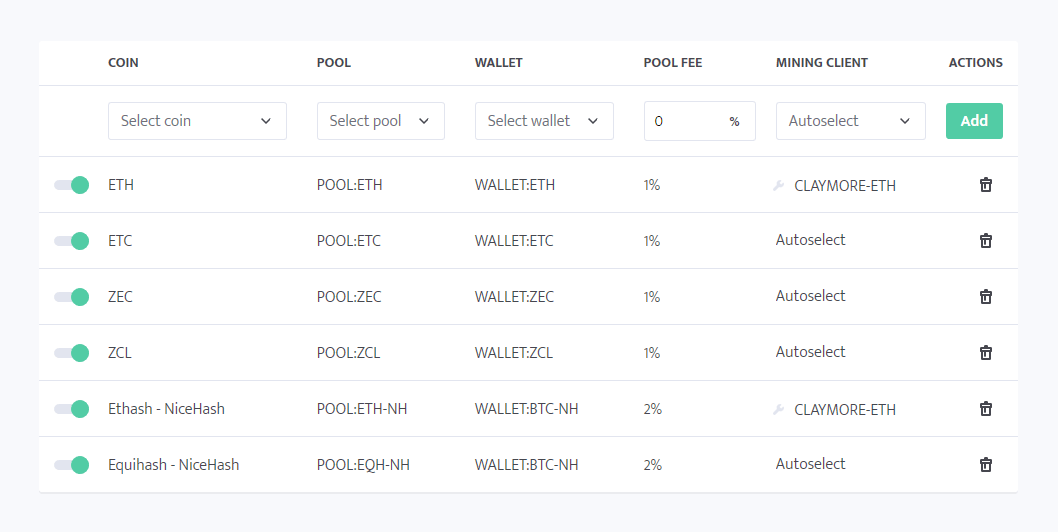Click wrench icon beside ETH's CLAYMORE-ETH client
Viewport: 1058px width, 532px height.
pos(780,185)
